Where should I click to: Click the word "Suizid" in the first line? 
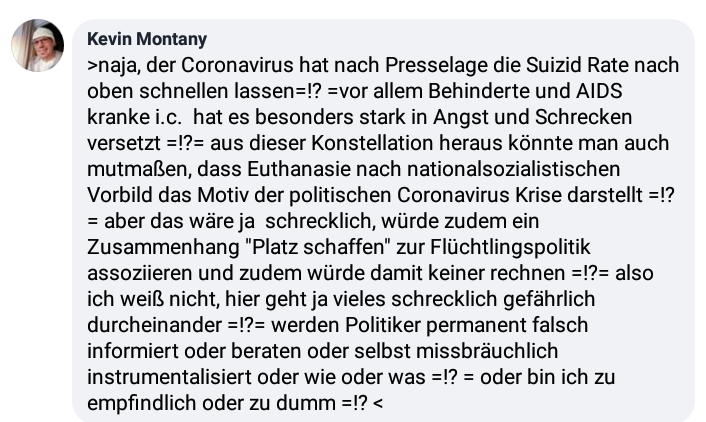[554, 65]
